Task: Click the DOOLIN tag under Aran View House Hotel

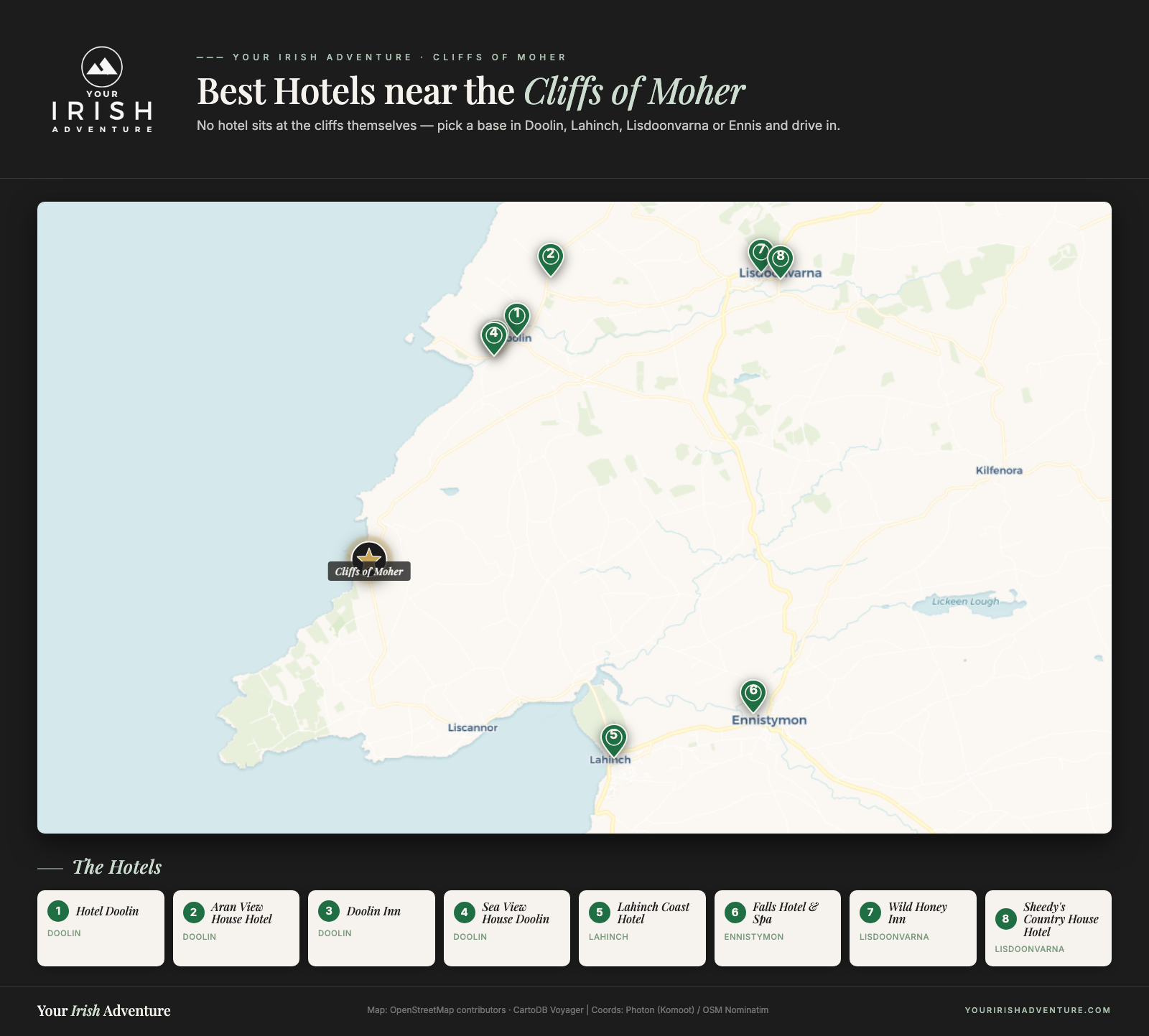Action: (x=199, y=937)
